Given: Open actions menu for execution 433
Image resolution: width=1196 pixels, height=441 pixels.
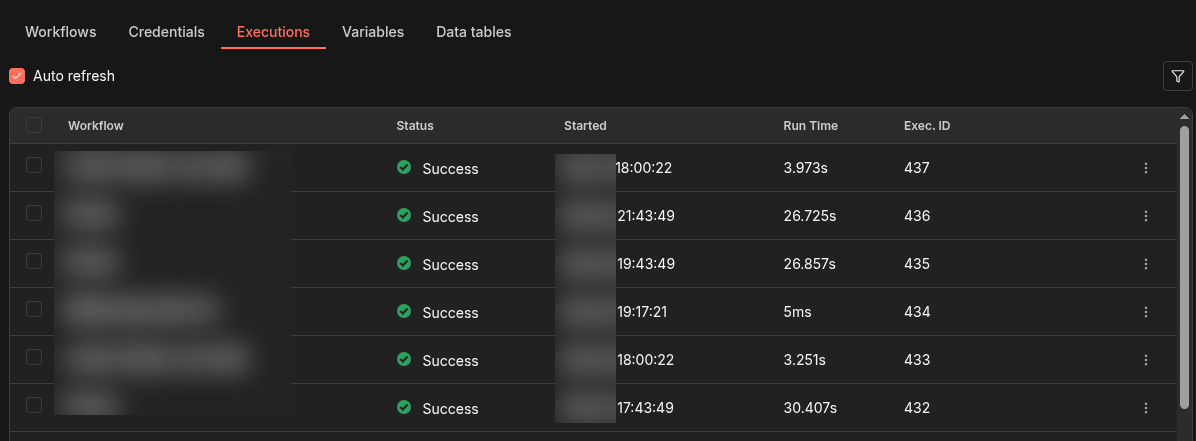Looking at the screenshot, I should (x=1146, y=360).
